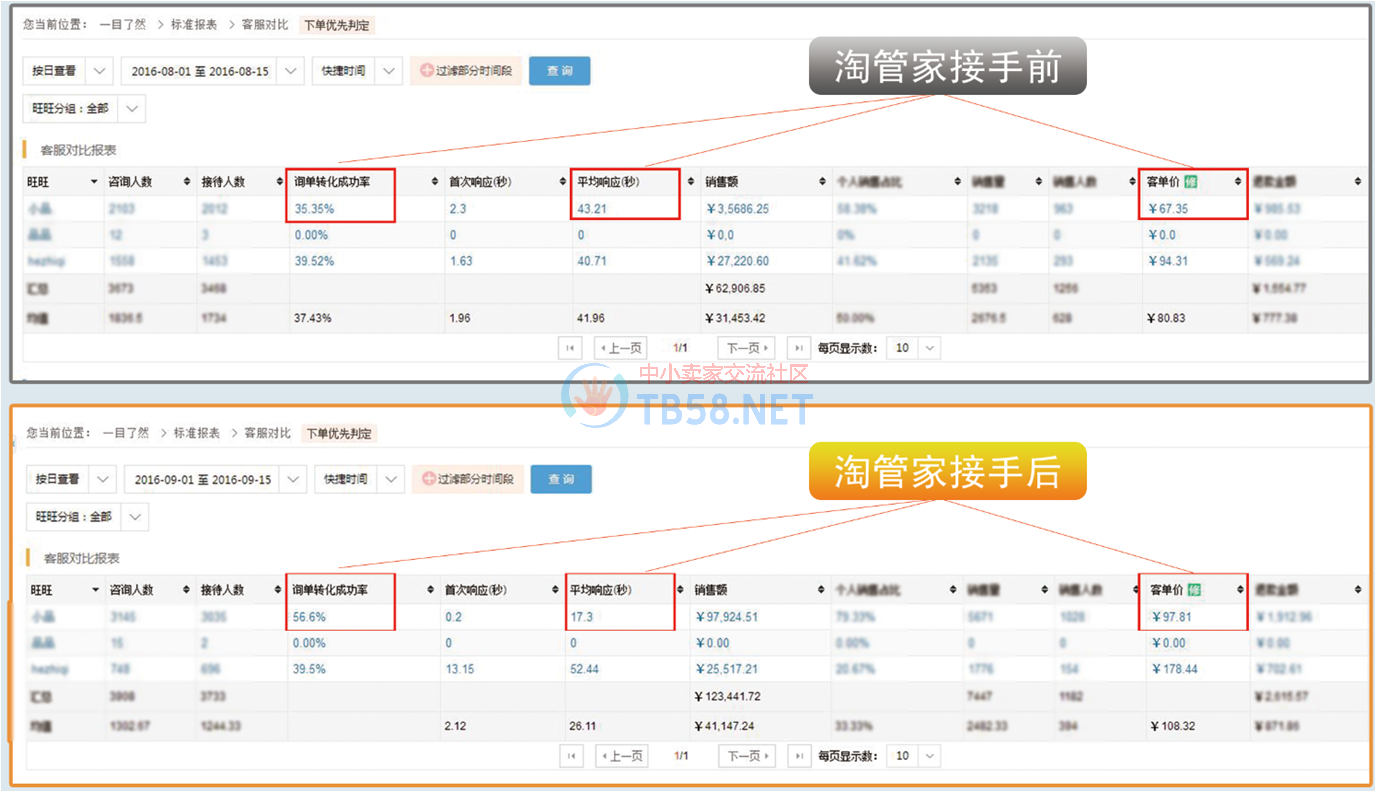Open hezhiqi row link in September table

[51, 669]
